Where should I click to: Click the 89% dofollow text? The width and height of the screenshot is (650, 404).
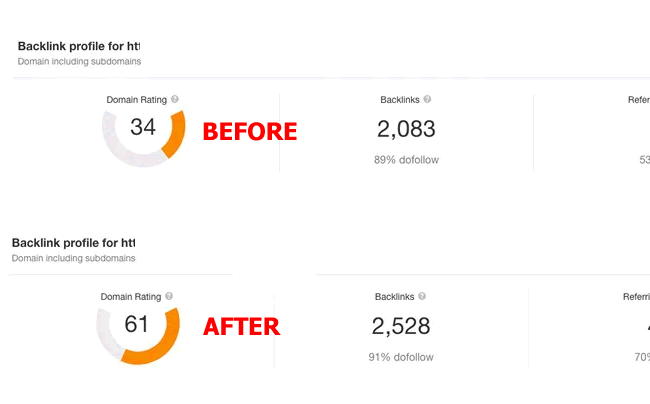(x=407, y=160)
